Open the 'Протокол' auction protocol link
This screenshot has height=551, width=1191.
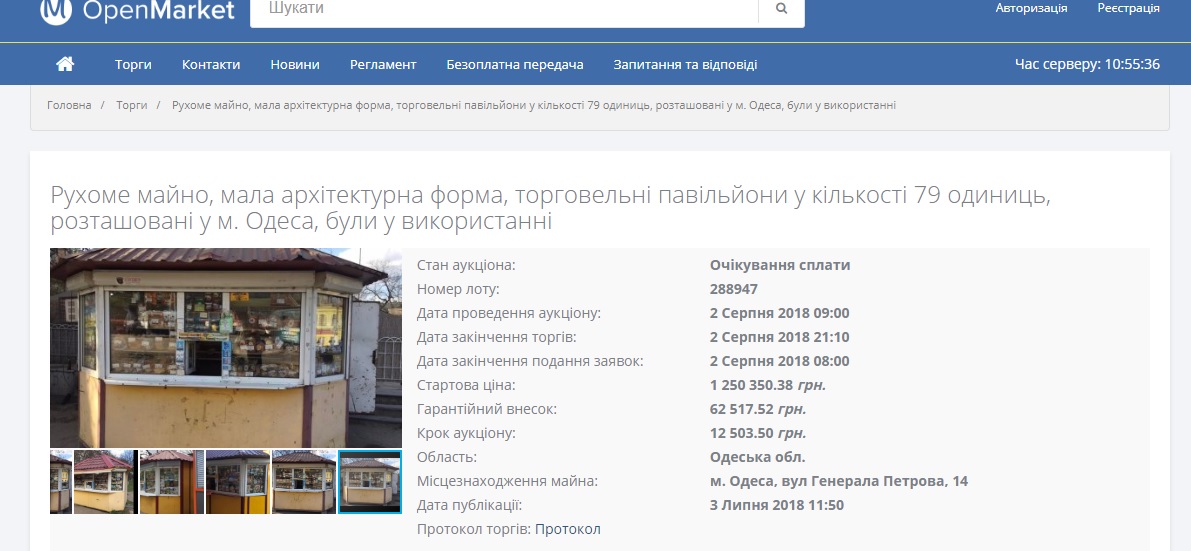point(567,529)
